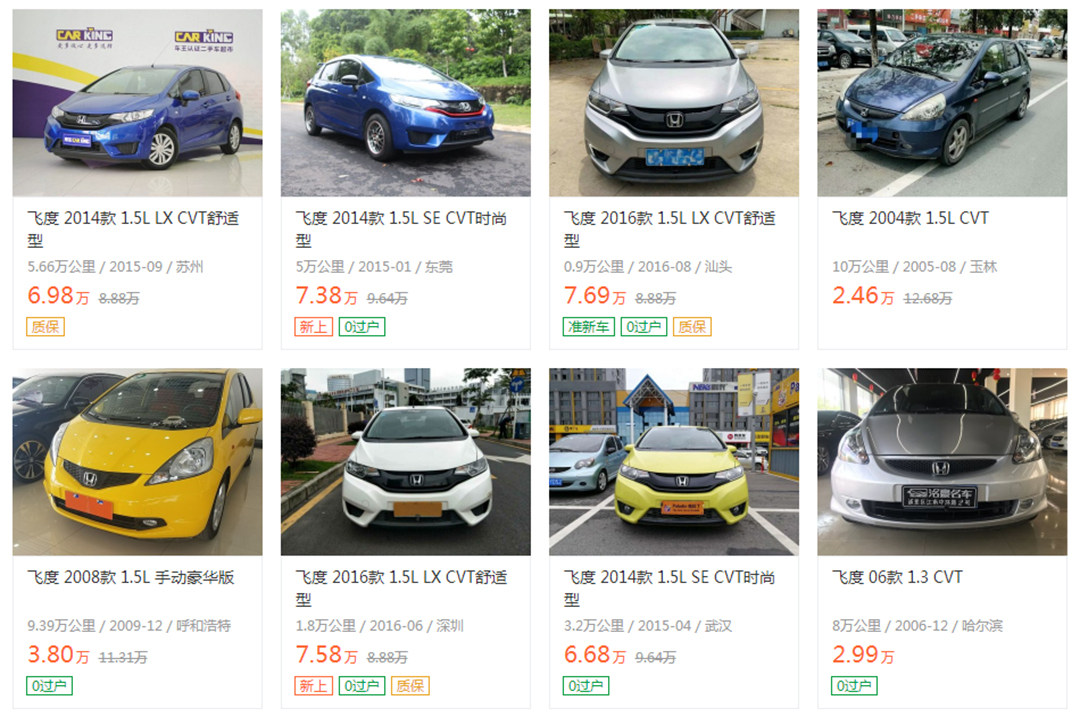Viewport: 1080px width, 717px height.
Task: Open the dark blue 2004 Fit photo
Action: (942, 103)
